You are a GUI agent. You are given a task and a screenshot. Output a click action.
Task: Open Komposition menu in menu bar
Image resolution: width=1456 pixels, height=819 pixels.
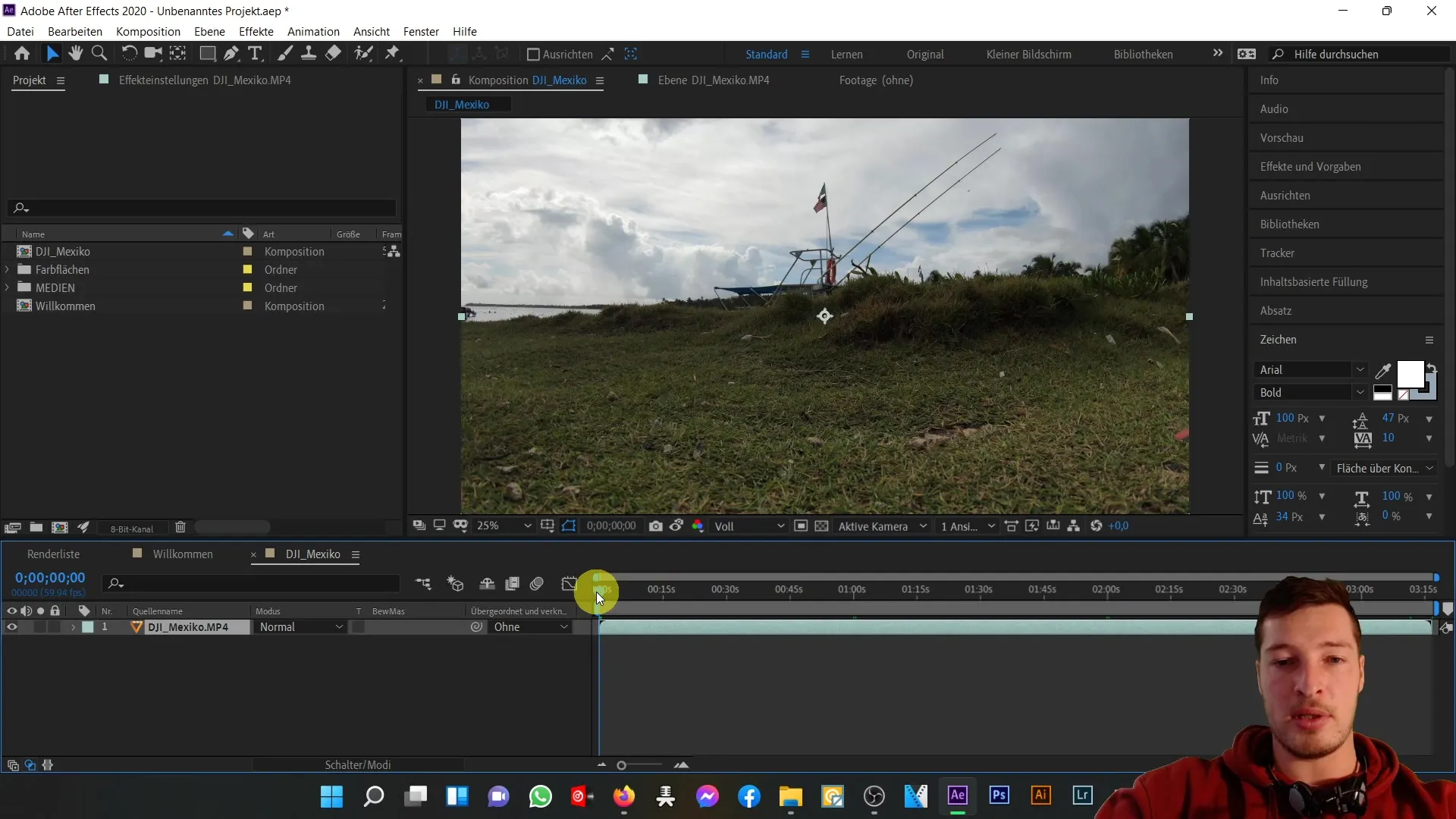pyautogui.click(x=148, y=31)
